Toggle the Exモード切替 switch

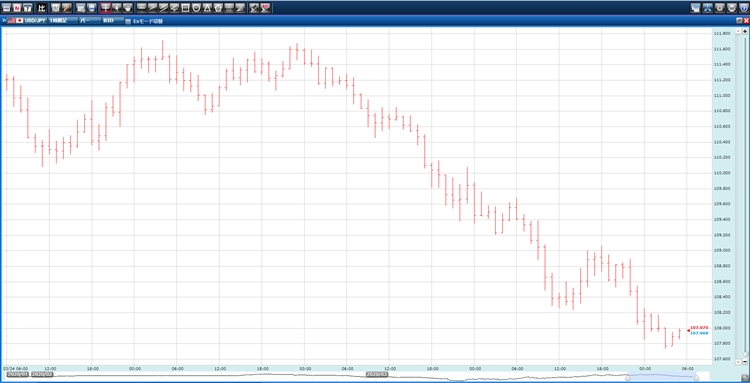(x=144, y=21)
